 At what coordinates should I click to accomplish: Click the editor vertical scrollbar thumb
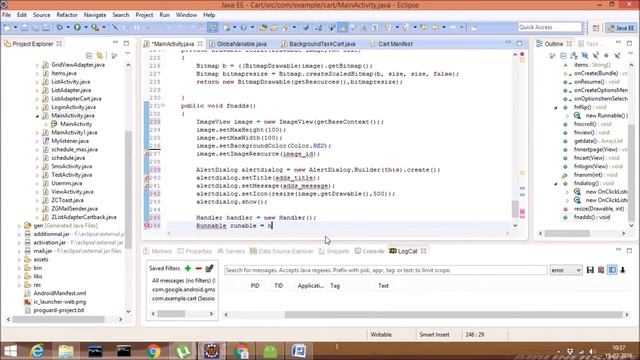515,209
